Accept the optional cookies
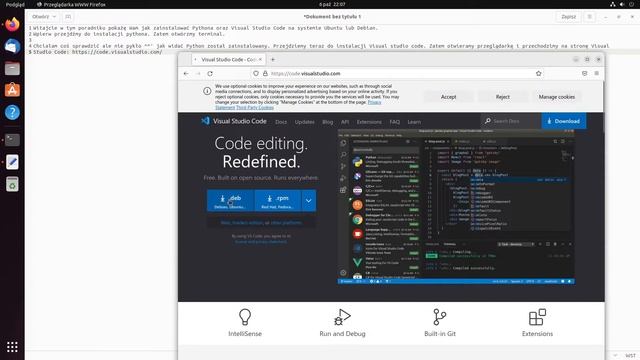Viewport: 640px width, 360px height. click(449, 97)
